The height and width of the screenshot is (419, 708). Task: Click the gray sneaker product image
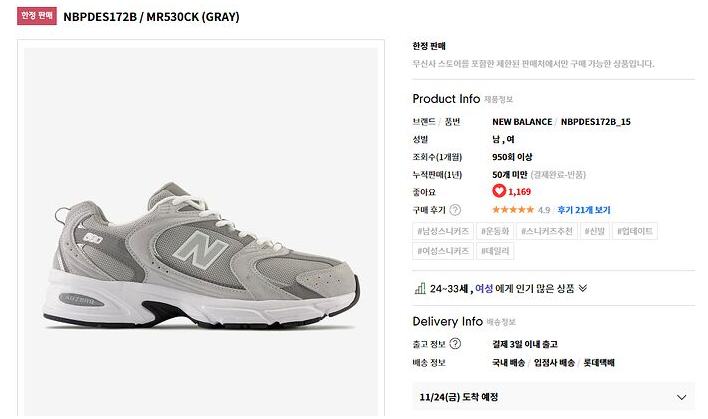tap(200, 255)
